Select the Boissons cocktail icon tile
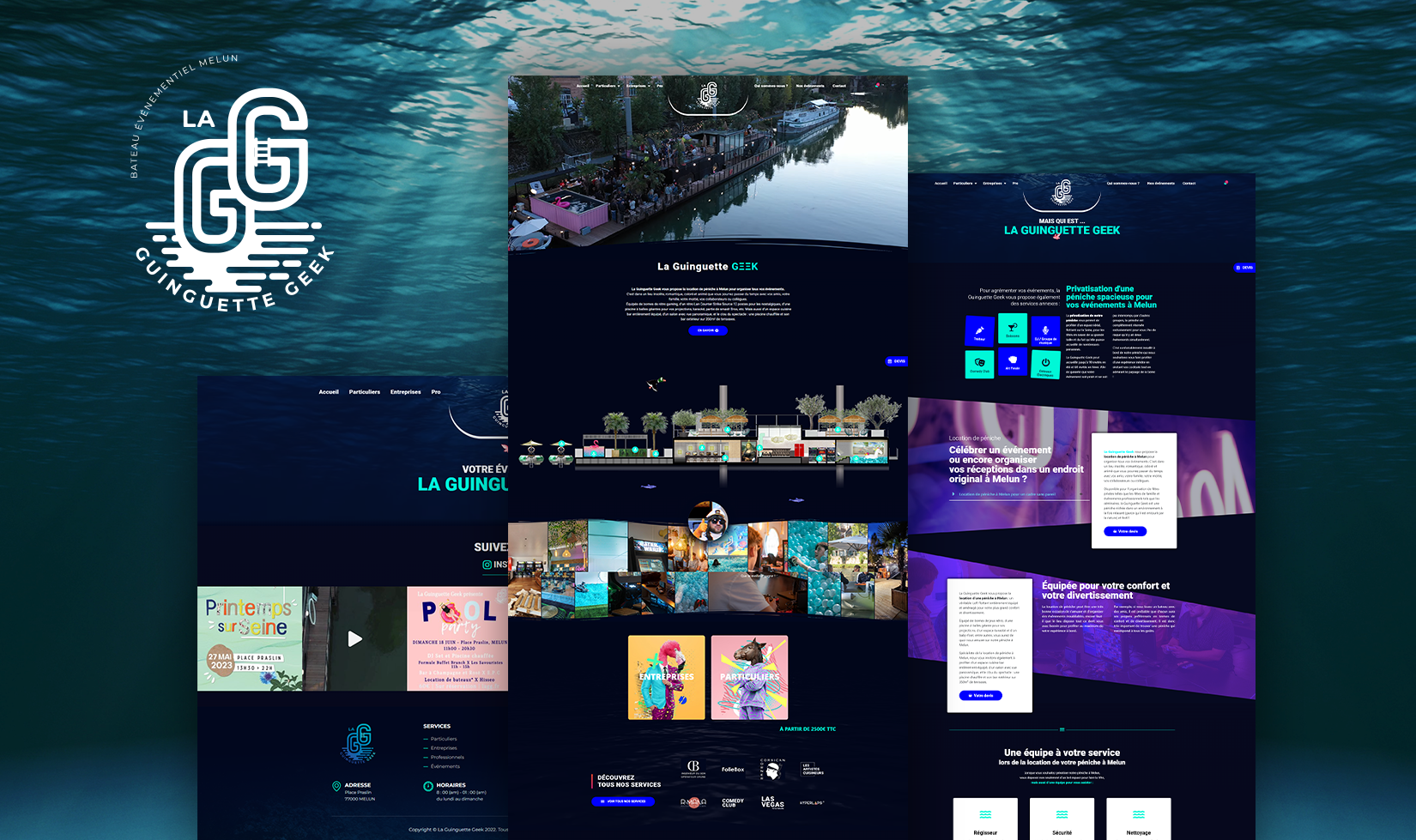The width and height of the screenshot is (1416, 840). coord(1013,329)
